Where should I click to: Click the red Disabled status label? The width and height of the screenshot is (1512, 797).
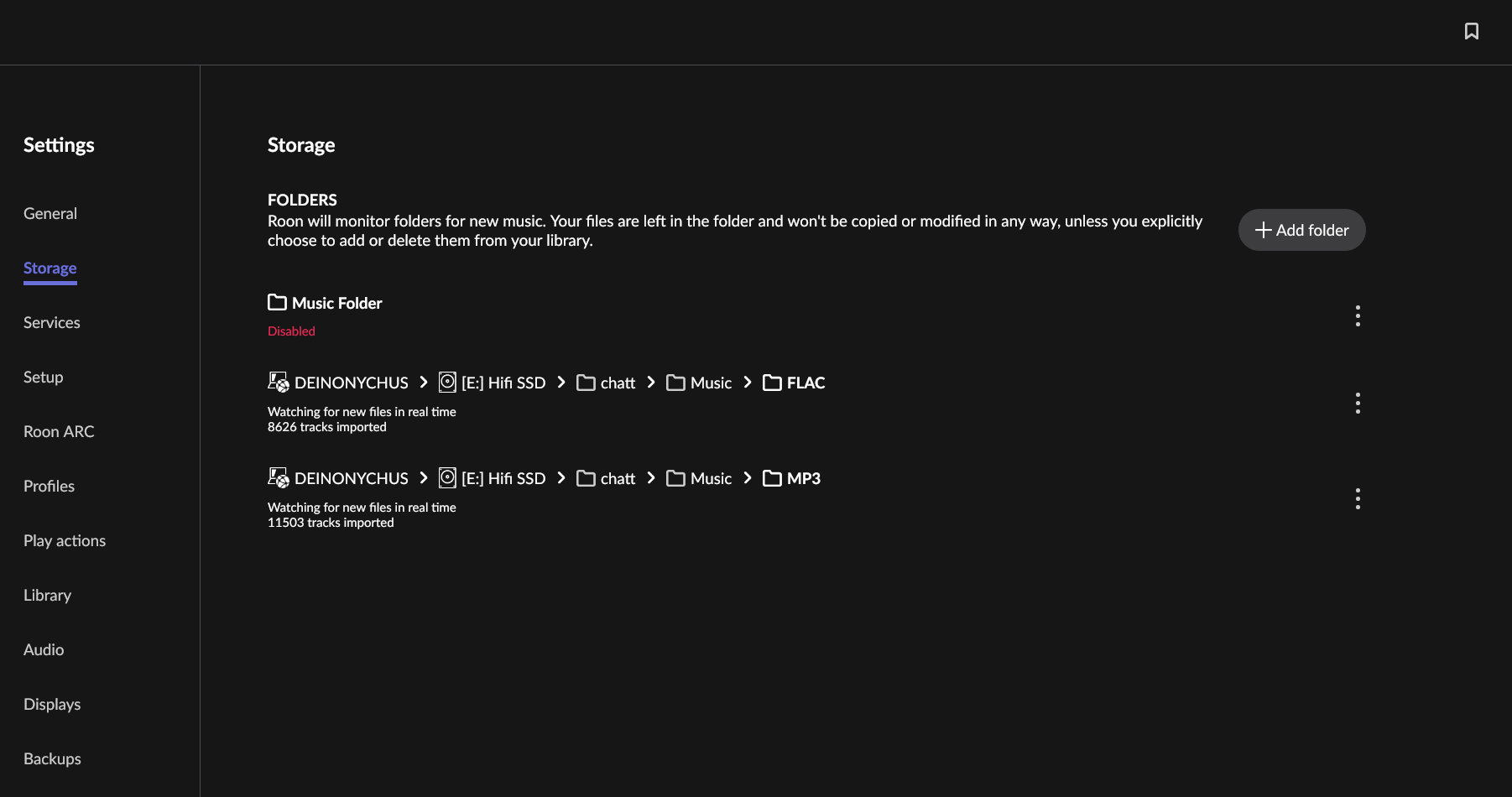(x=291, y=331)
